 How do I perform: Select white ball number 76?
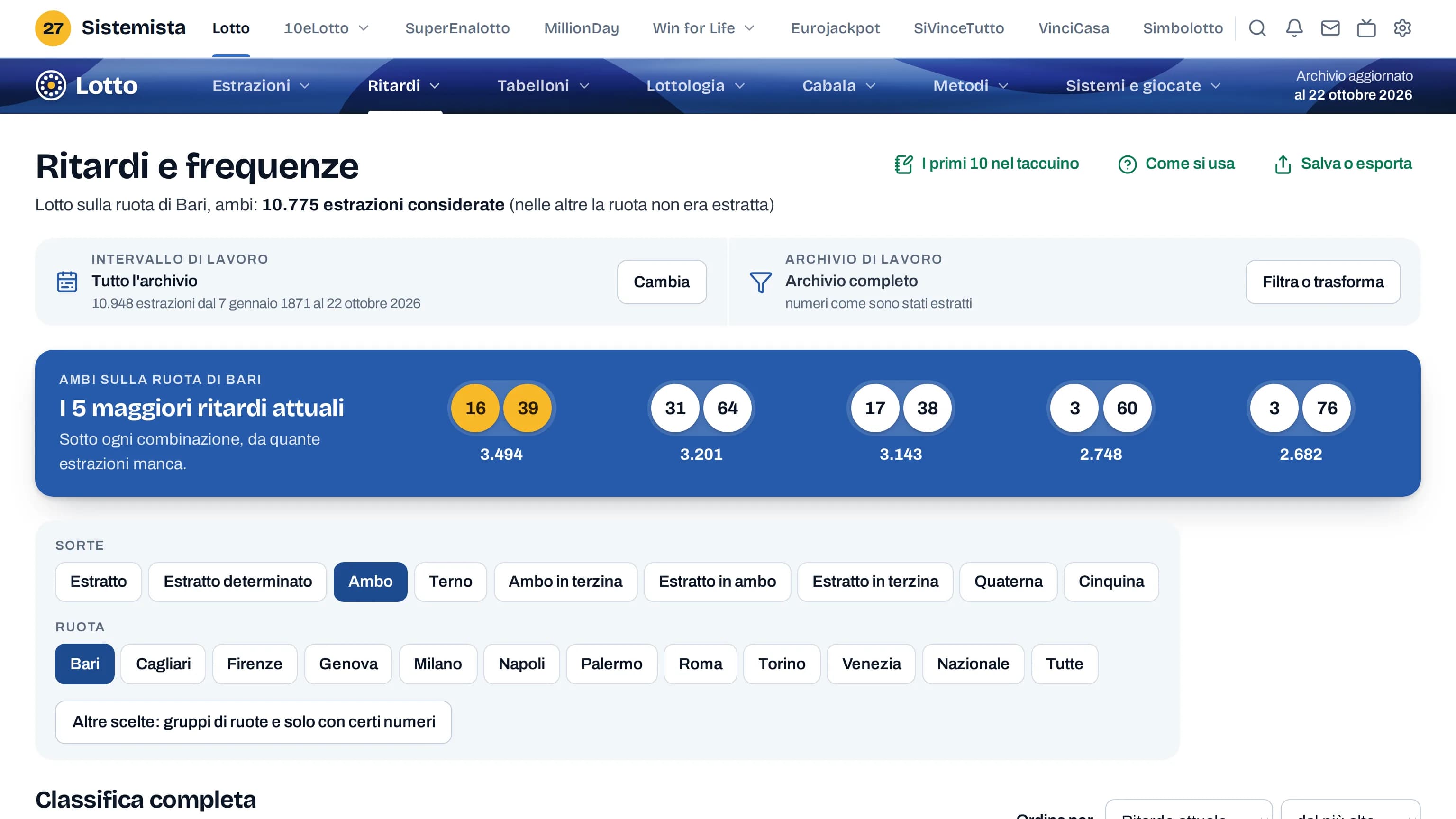click(x=1327, y=408)
